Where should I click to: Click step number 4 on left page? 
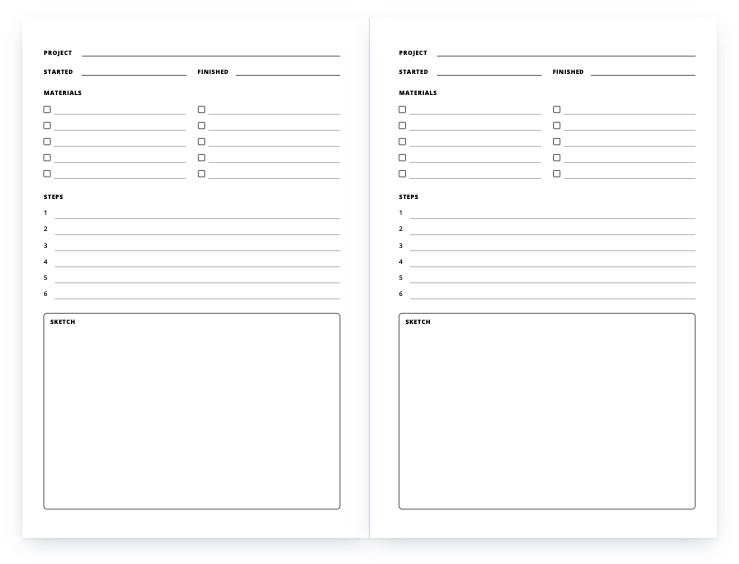tap(46, 262)
